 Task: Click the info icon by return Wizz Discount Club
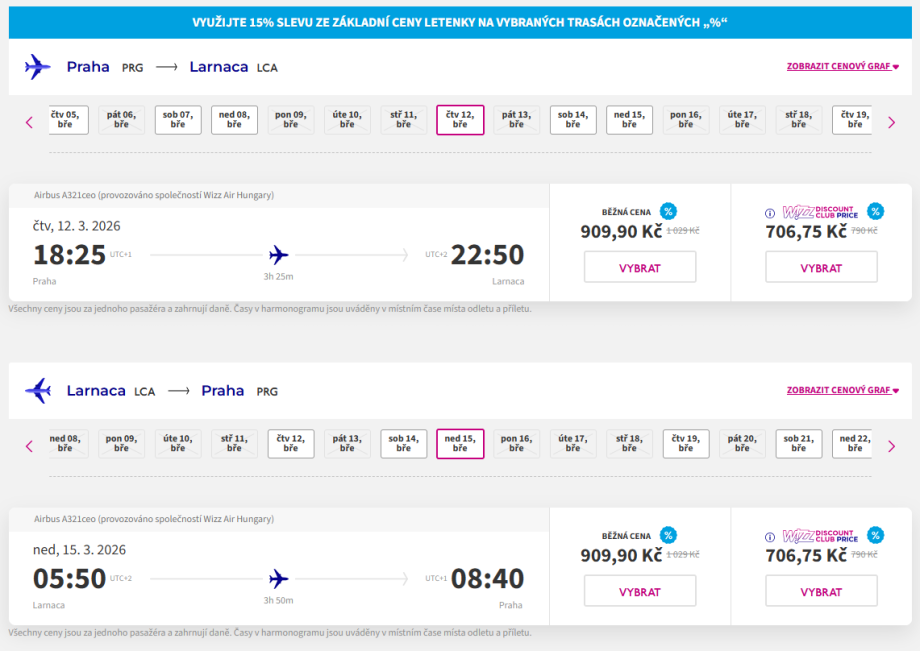point(770,536)
